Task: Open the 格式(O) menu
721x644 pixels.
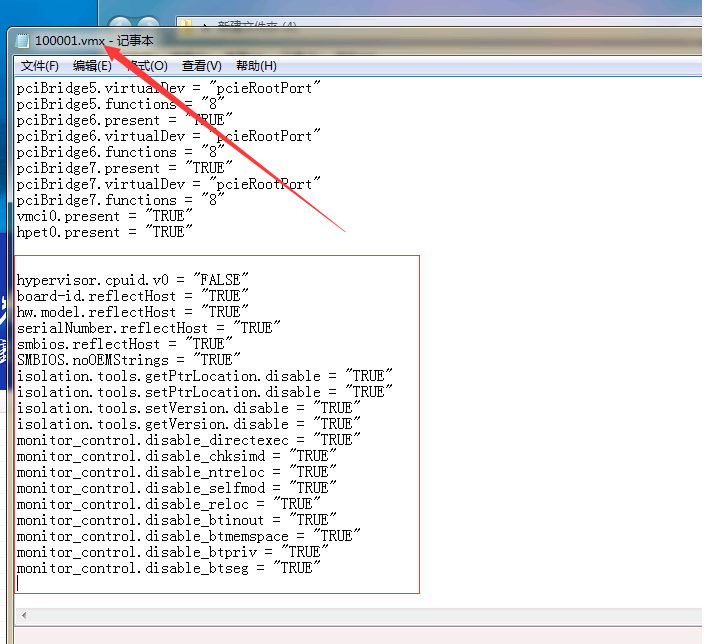Action: (x=147, y=66)
